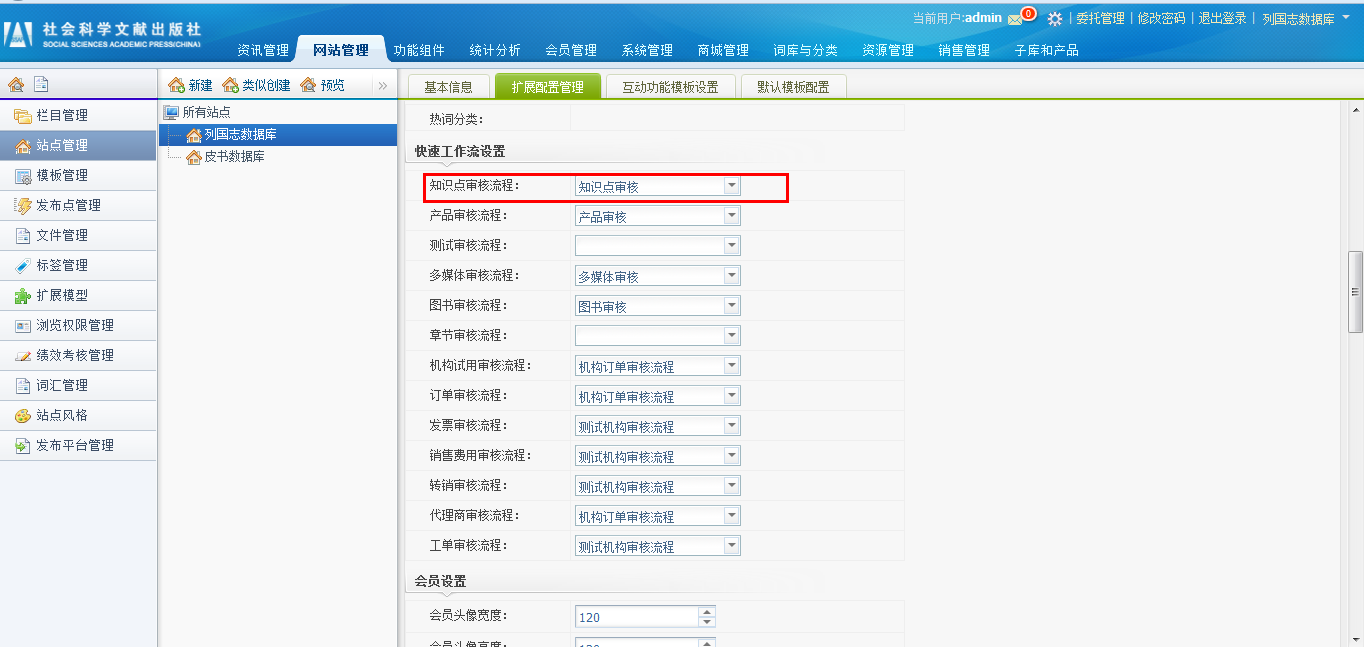Open the 会员管理 top menu
Image resolution: width=1364 pixels, height=647 pixels.
pyautogui.click(x=571, y=50)
